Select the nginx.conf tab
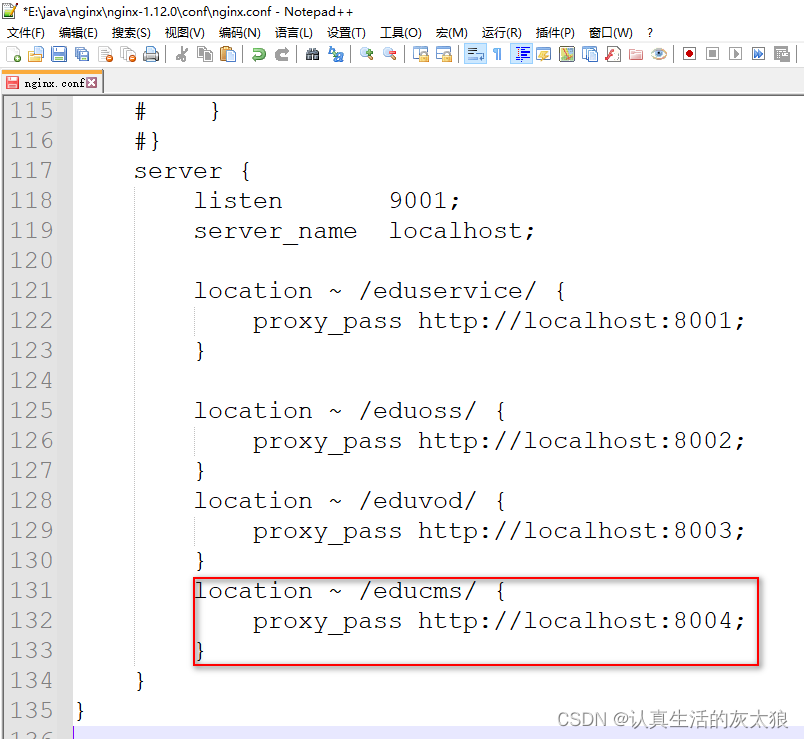804x739 pixels. (54, 83)
